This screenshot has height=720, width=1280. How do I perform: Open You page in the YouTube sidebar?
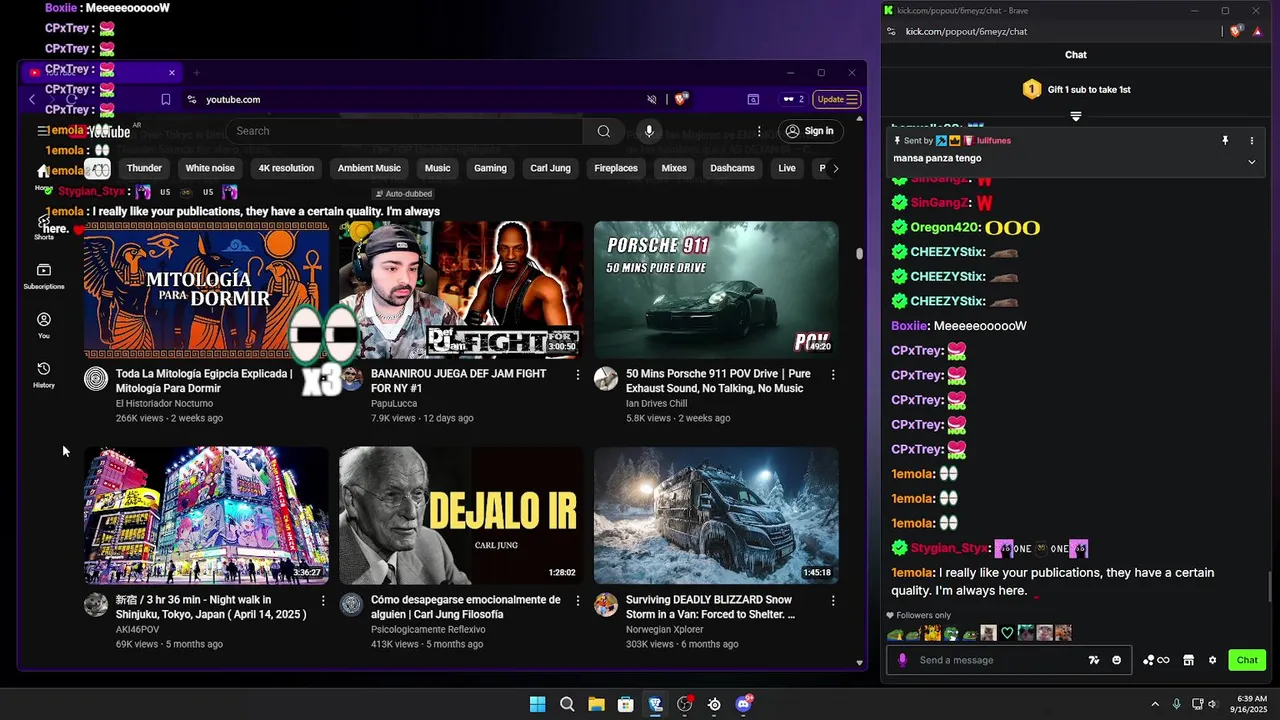44,325
